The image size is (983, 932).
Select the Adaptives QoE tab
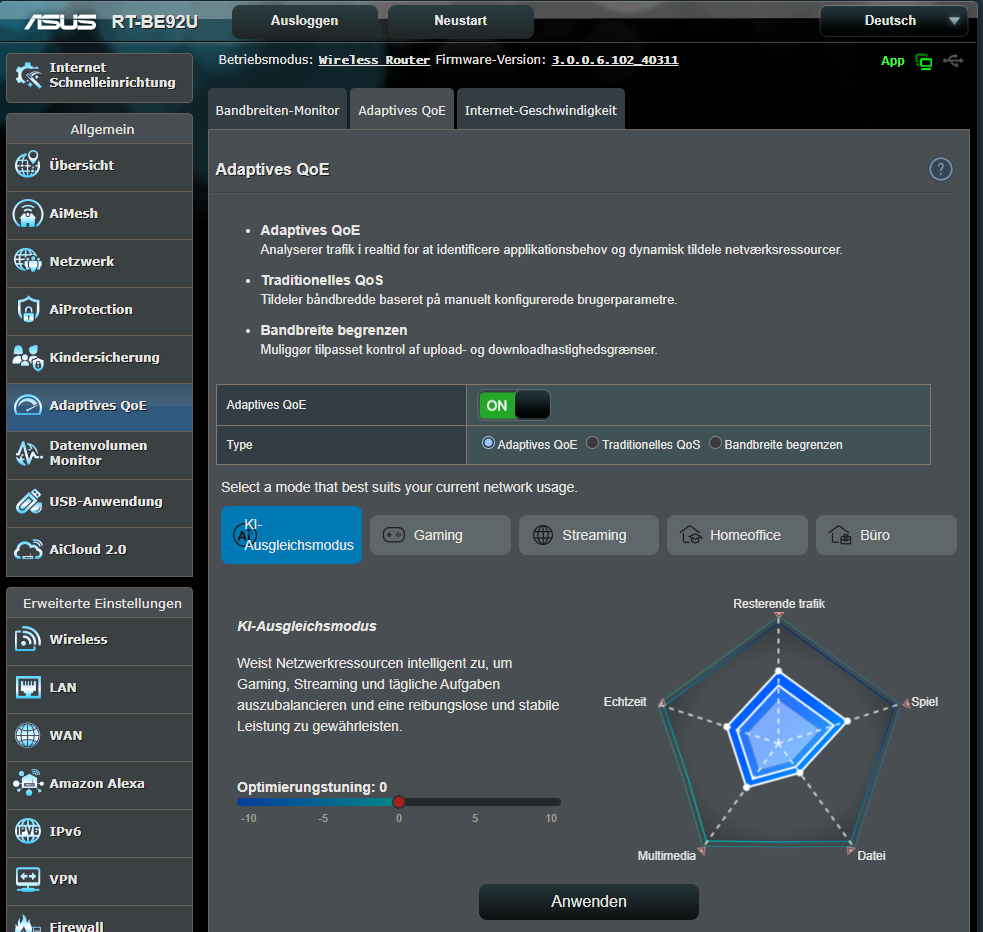point(402,110)
